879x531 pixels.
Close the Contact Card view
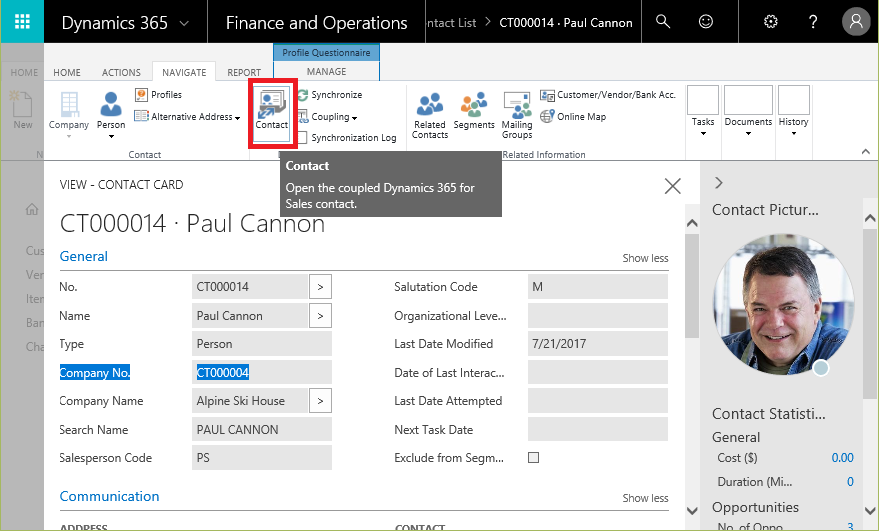pyautogui.click(x=672, y=186)
